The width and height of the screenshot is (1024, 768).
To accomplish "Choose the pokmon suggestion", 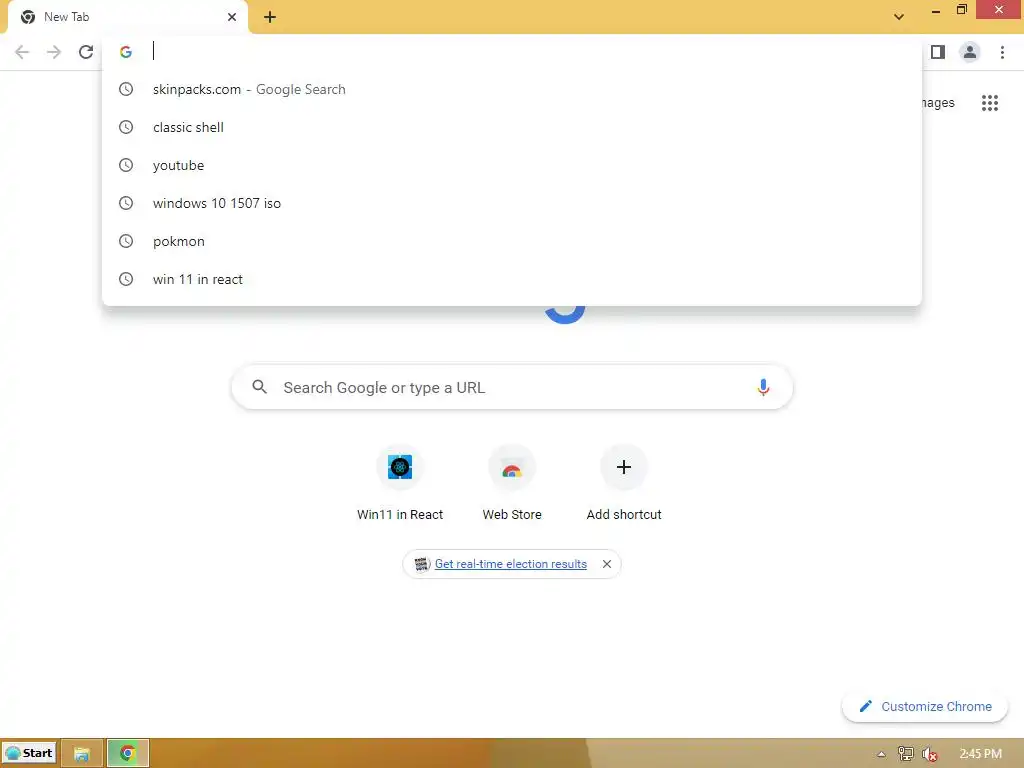I will pyautogui.click(x=512, y=241).
